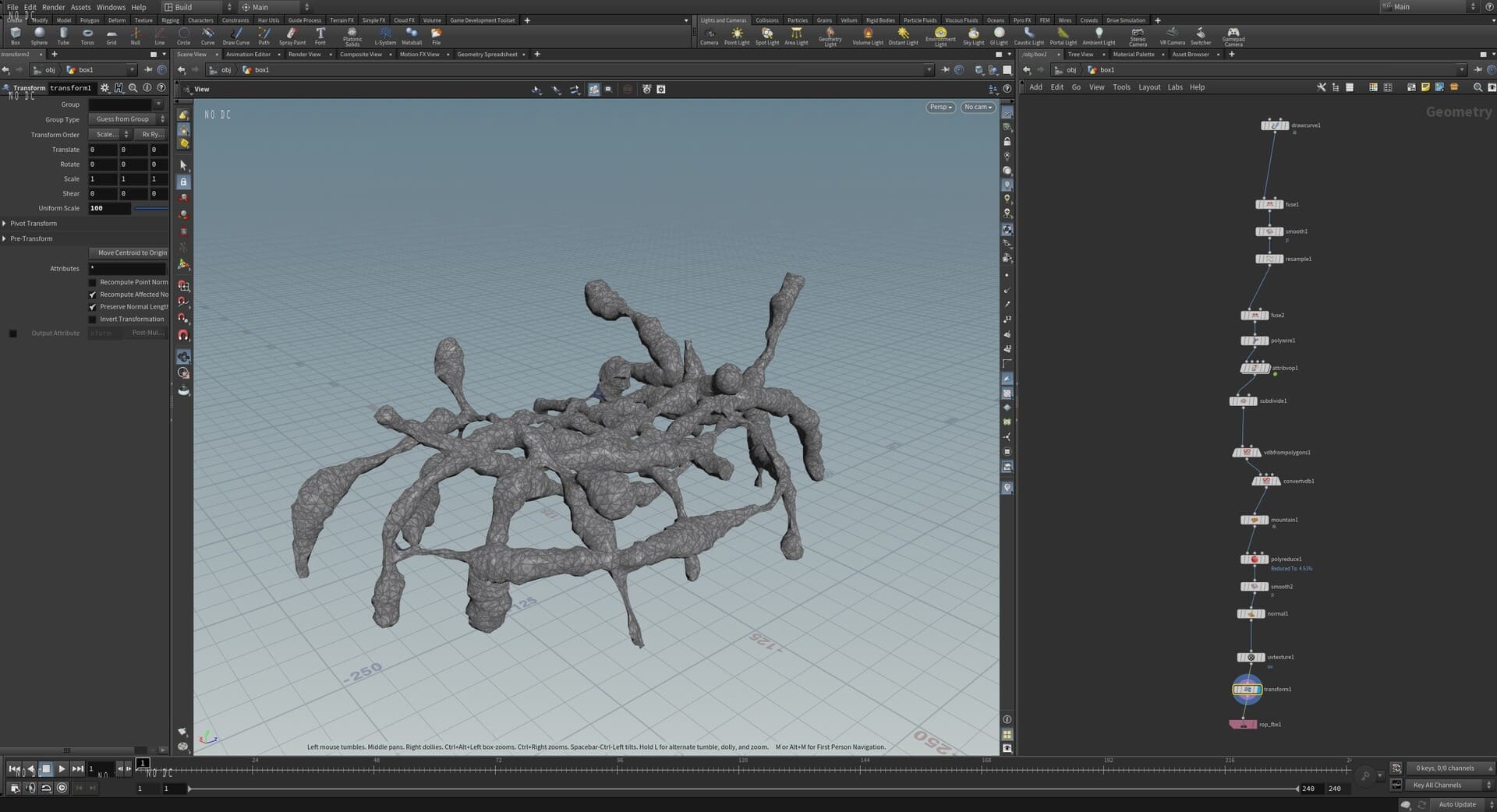The height and width of the screenshot is (812, 1497).
Task: Open parameter gear menu for transform1
Action: click(x=105, y=88)
